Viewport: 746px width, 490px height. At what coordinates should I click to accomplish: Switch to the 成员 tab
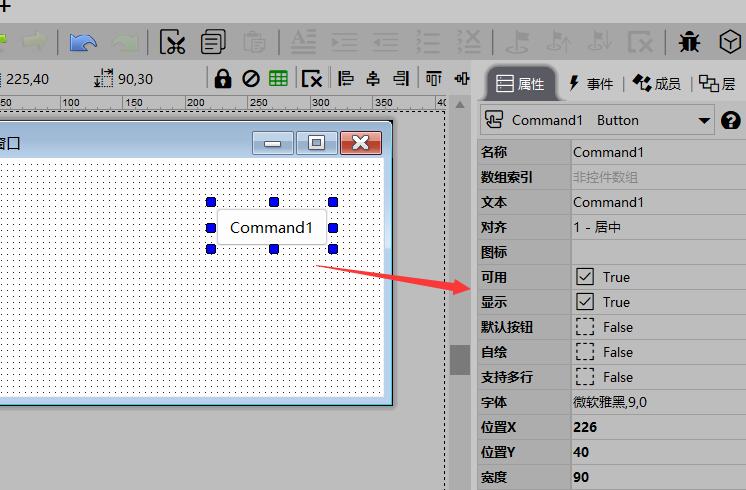pyautogui.click(x=656, y=84)
